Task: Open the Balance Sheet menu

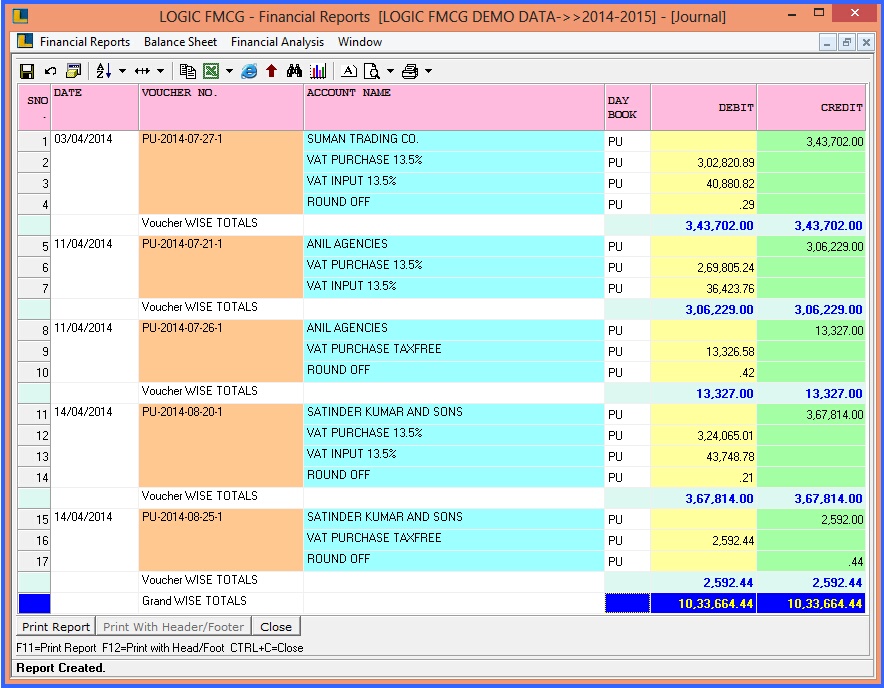Action: (180, 42)
